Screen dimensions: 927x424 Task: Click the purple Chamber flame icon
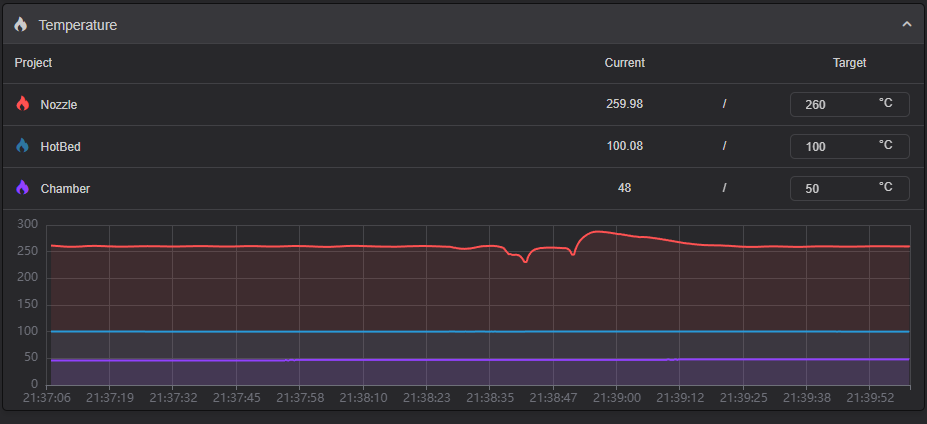pyautogui.click(x=23, y=188)
